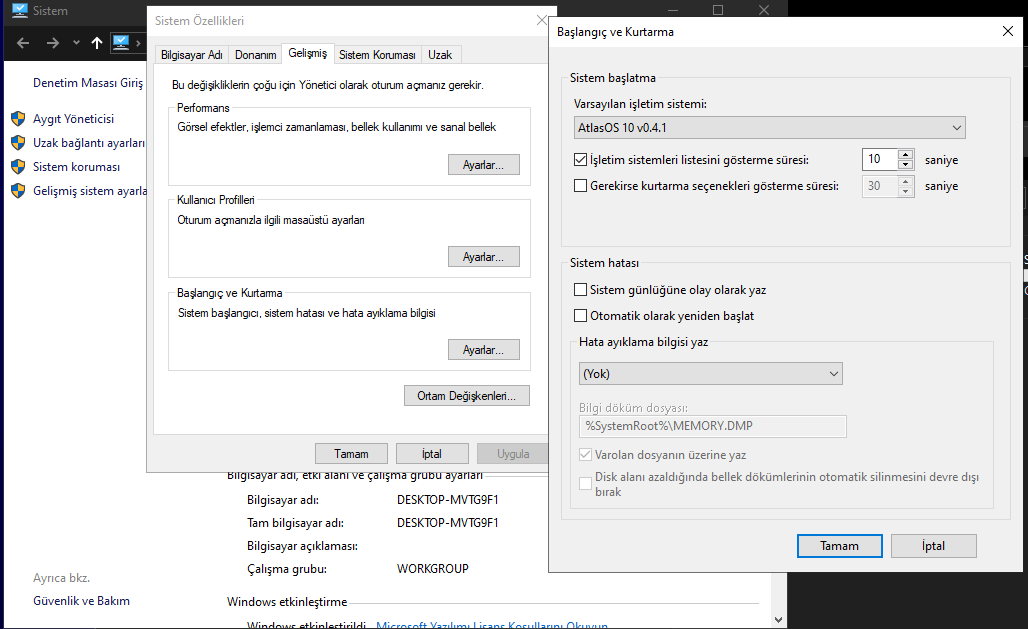The image size is (1028, 629).
Task: Click İptal in Sistem Özellikleri dialog
Action: pos(432,453)
